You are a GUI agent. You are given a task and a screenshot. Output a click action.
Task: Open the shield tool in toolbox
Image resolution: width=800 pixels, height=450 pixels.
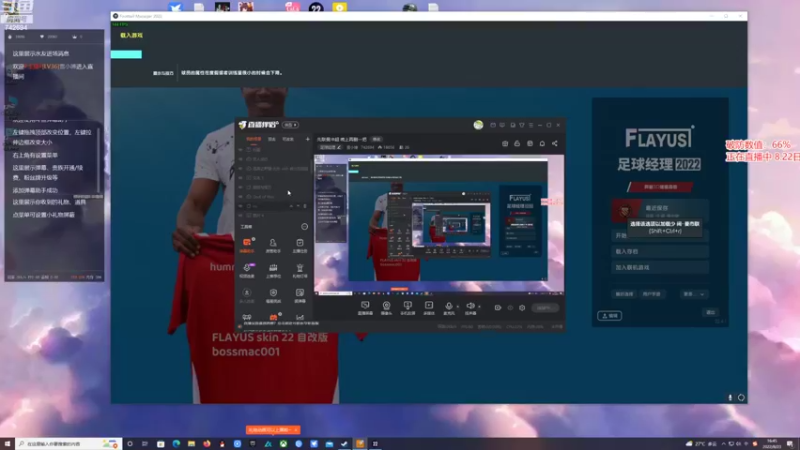click(273, 295)
